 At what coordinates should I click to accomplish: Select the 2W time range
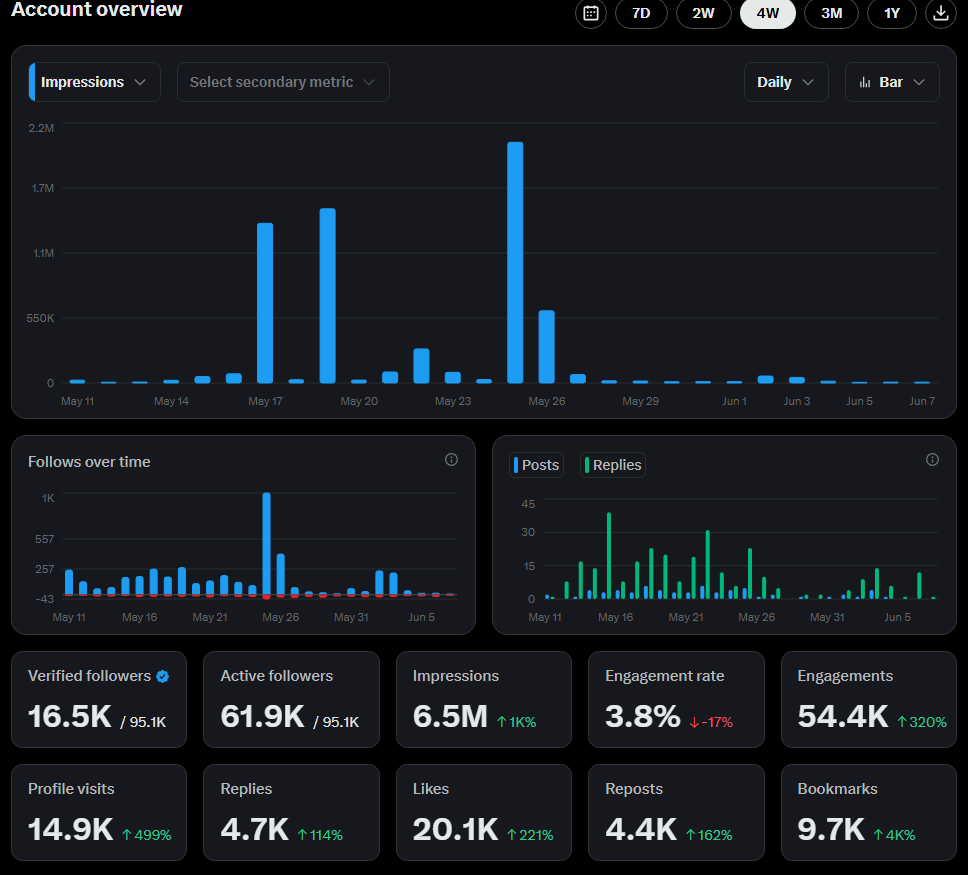tap(704, 13)
